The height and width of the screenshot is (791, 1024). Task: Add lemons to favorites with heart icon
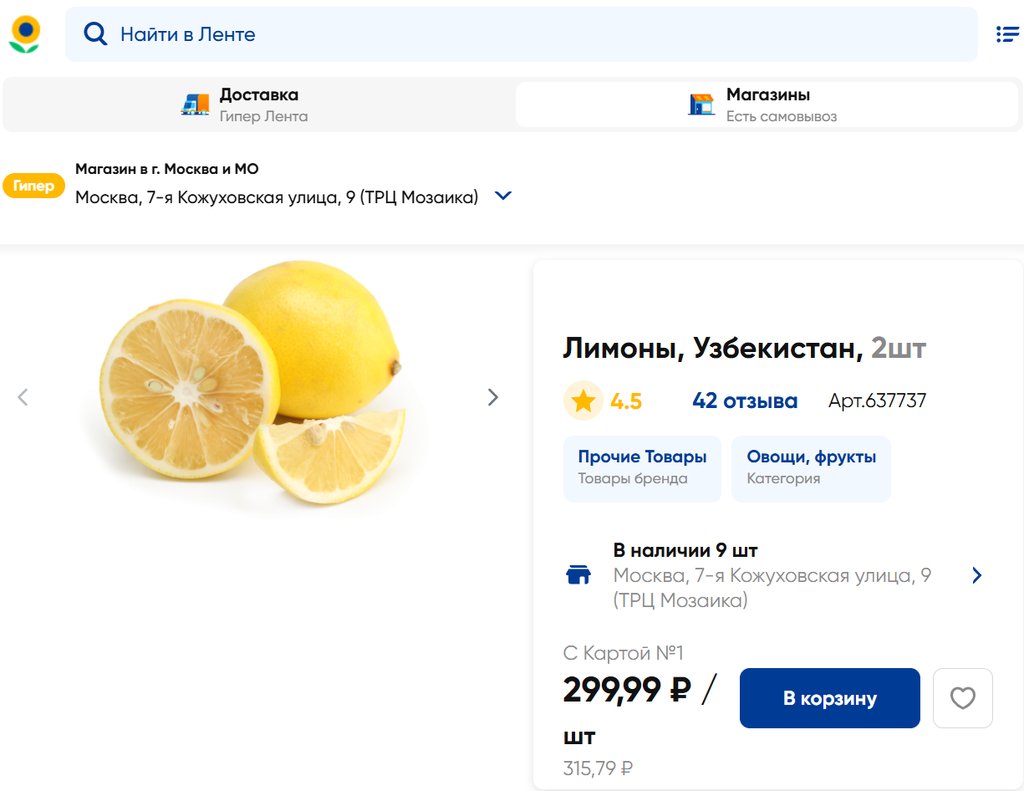962,698
